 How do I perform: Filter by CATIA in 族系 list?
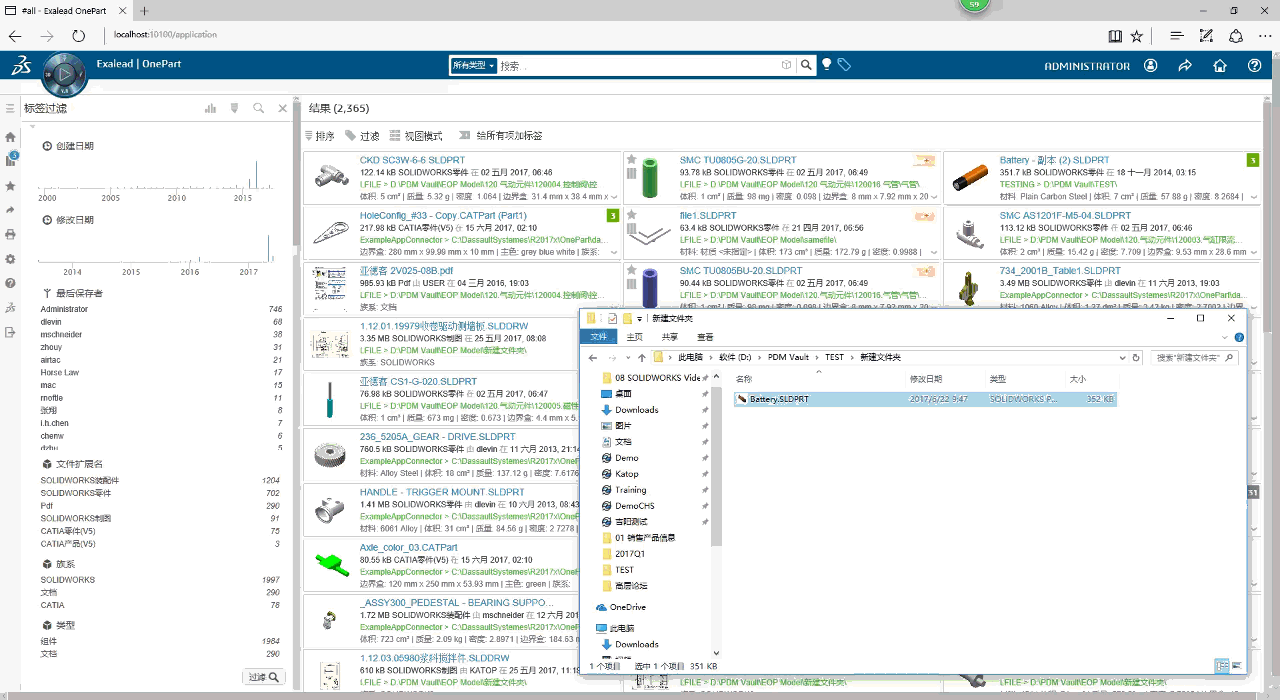[52, 605]
